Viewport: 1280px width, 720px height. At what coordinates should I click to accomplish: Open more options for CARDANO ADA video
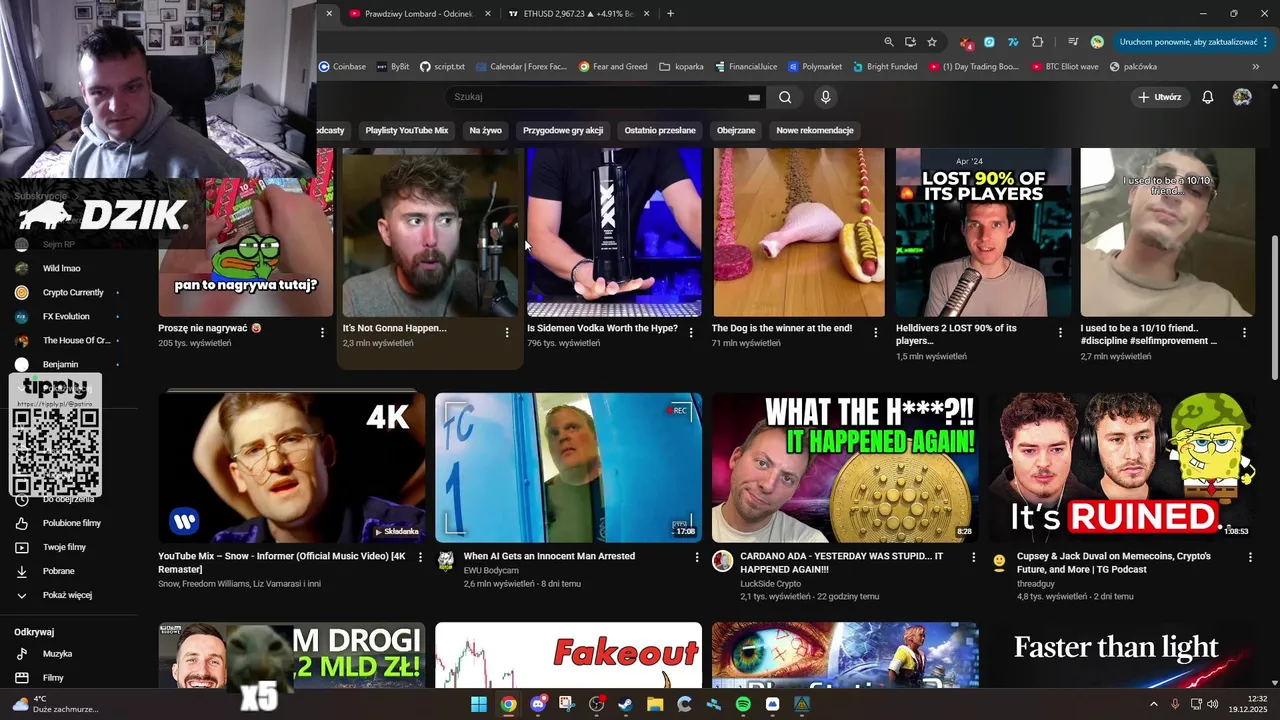pos(973,557)
